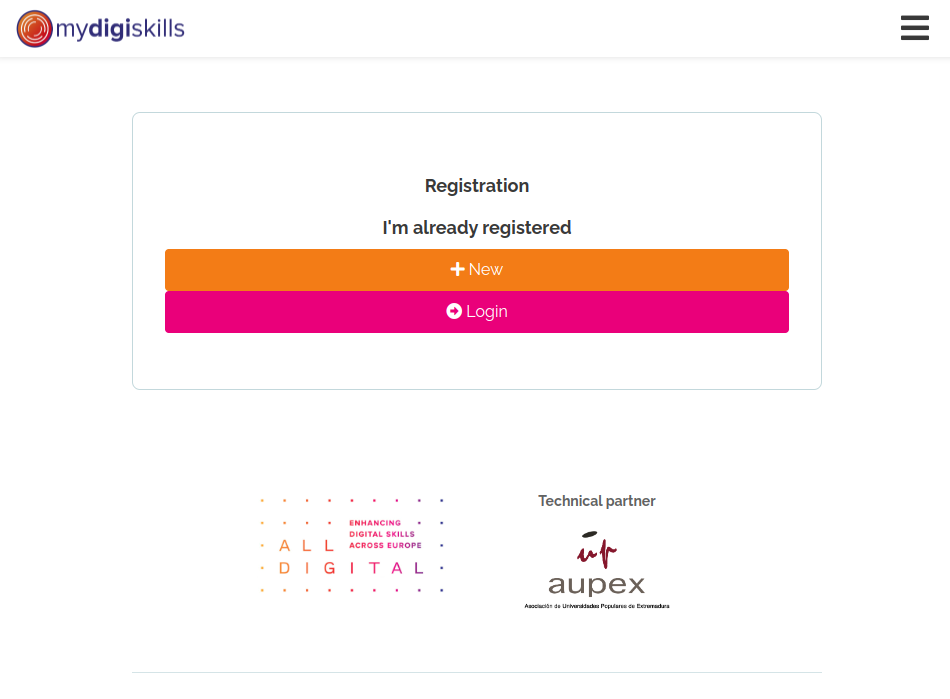Click the Registration heading
The width and height of the screenshot is (950, 699).
477,186
